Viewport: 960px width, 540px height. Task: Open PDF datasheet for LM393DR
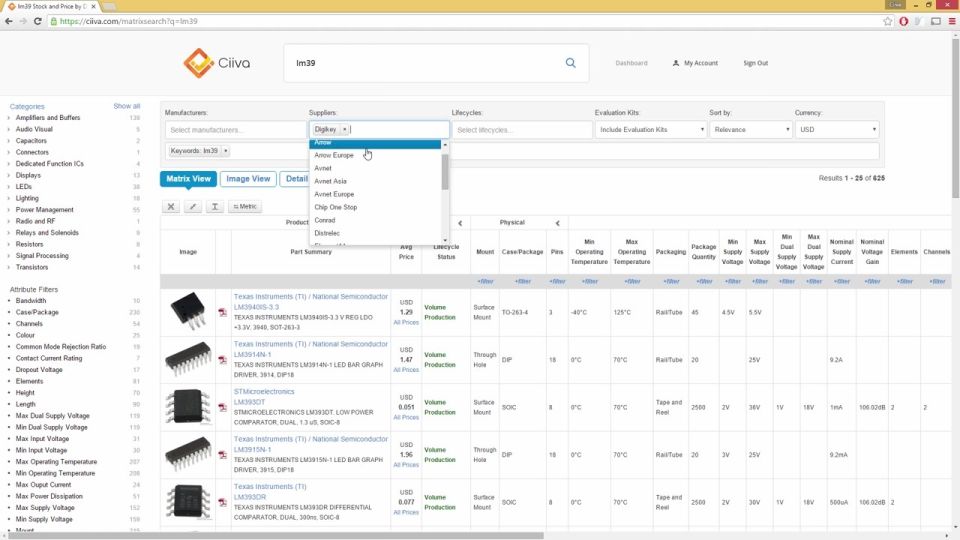click(x=222, y=502)
